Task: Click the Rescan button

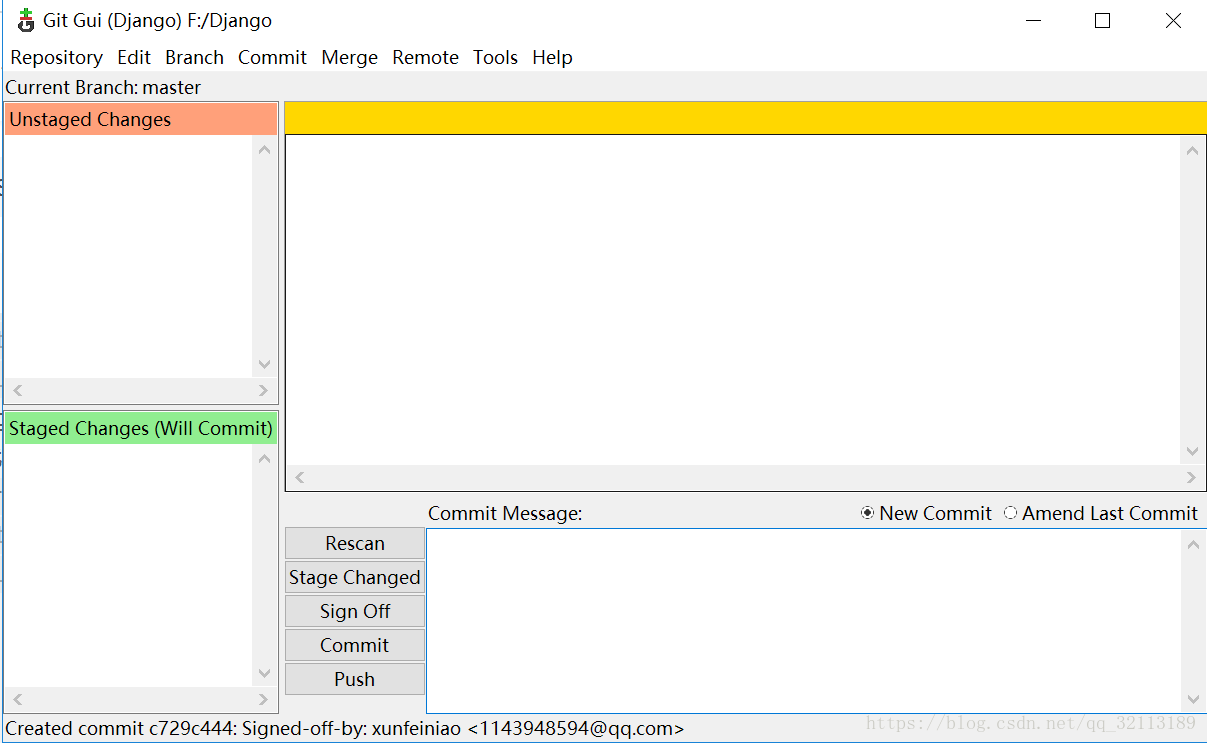Action: (x=355, y=543)
